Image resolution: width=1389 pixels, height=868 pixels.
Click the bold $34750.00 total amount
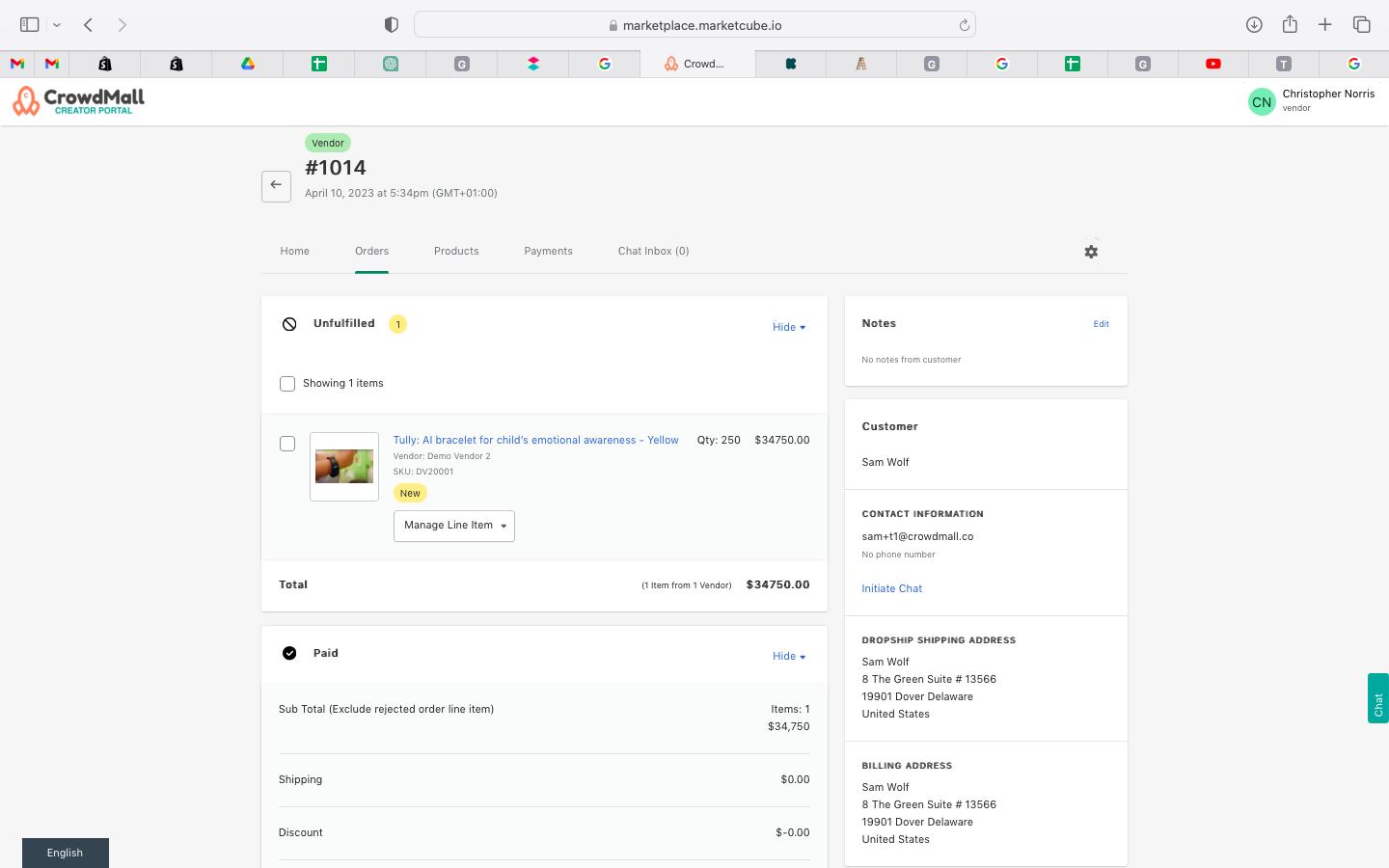pos(777,584)
